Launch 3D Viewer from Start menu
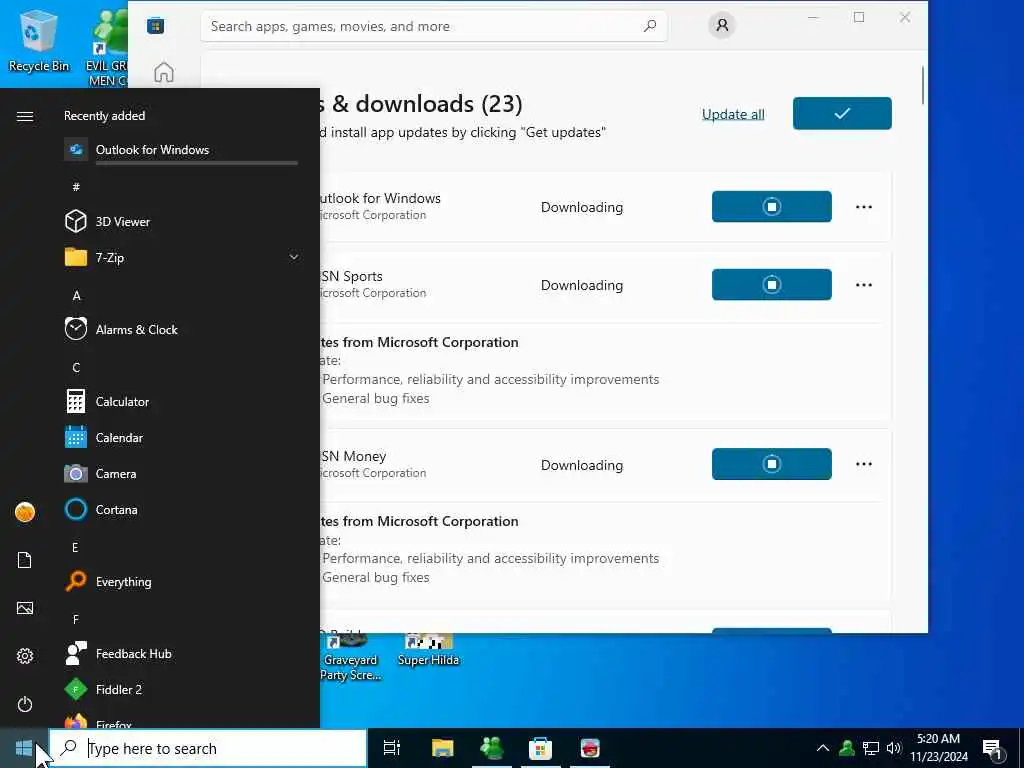 (180, 222)
